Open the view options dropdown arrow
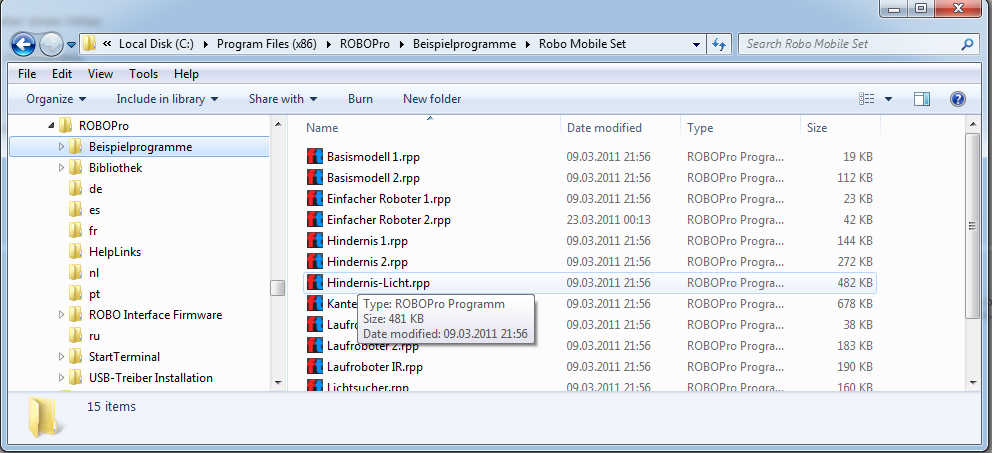 pyautogui.click(x=888, y=99)
